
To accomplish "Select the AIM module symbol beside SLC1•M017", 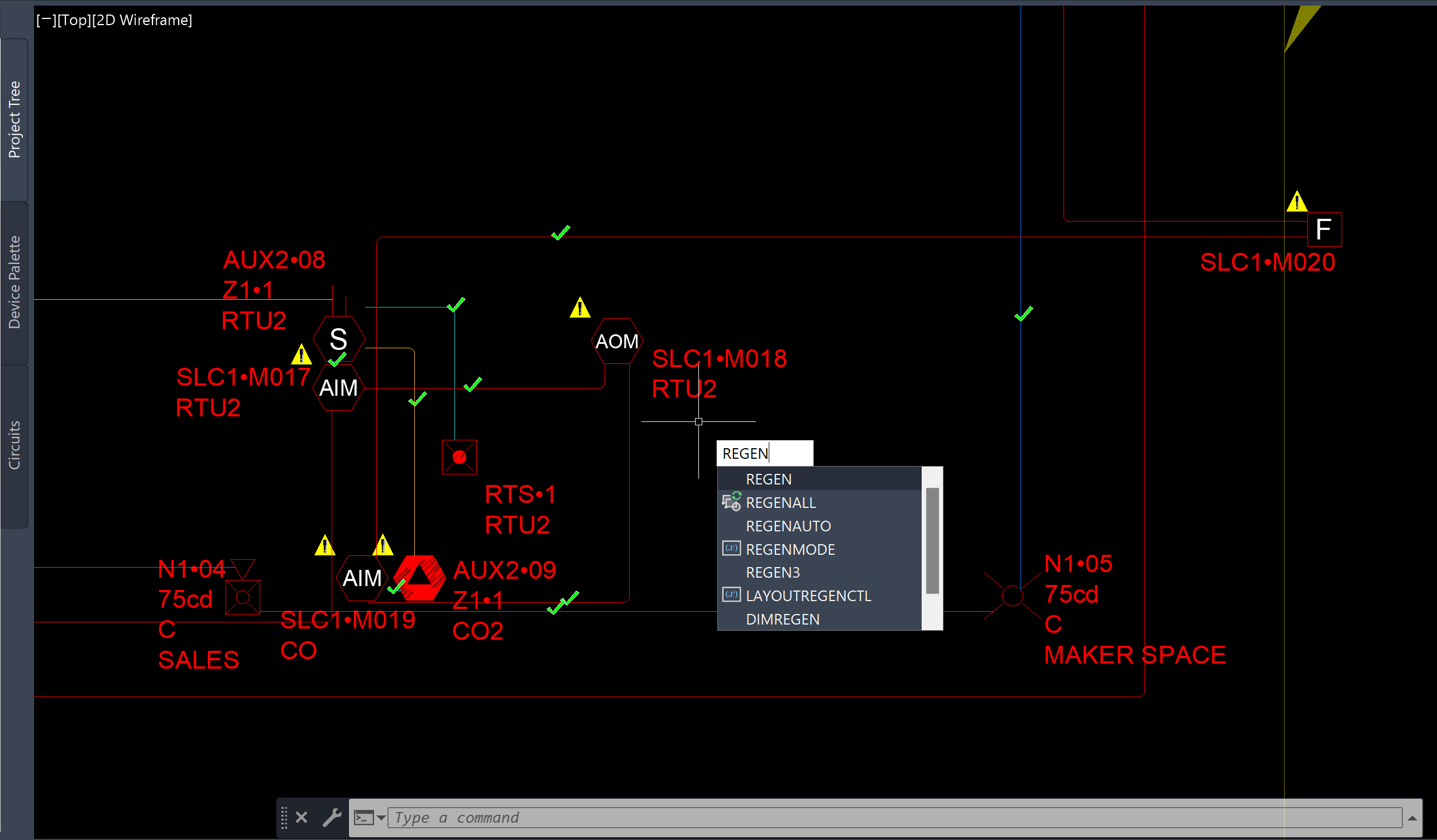I will [x=339, y=388].
